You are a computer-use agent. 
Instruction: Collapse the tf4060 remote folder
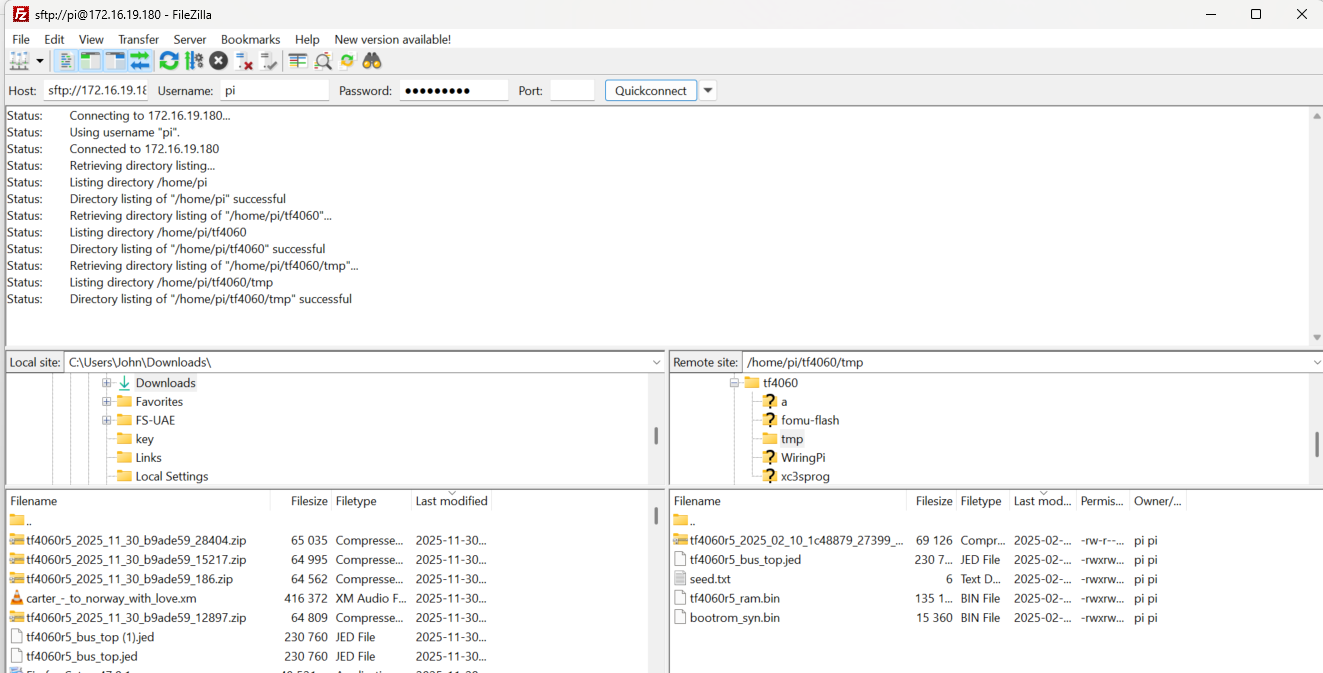[734, 383]
